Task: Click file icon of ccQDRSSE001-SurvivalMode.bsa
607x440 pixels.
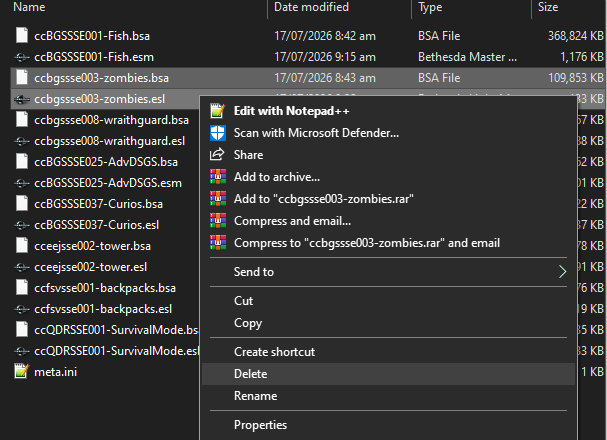Action: (x=22, y=330)
